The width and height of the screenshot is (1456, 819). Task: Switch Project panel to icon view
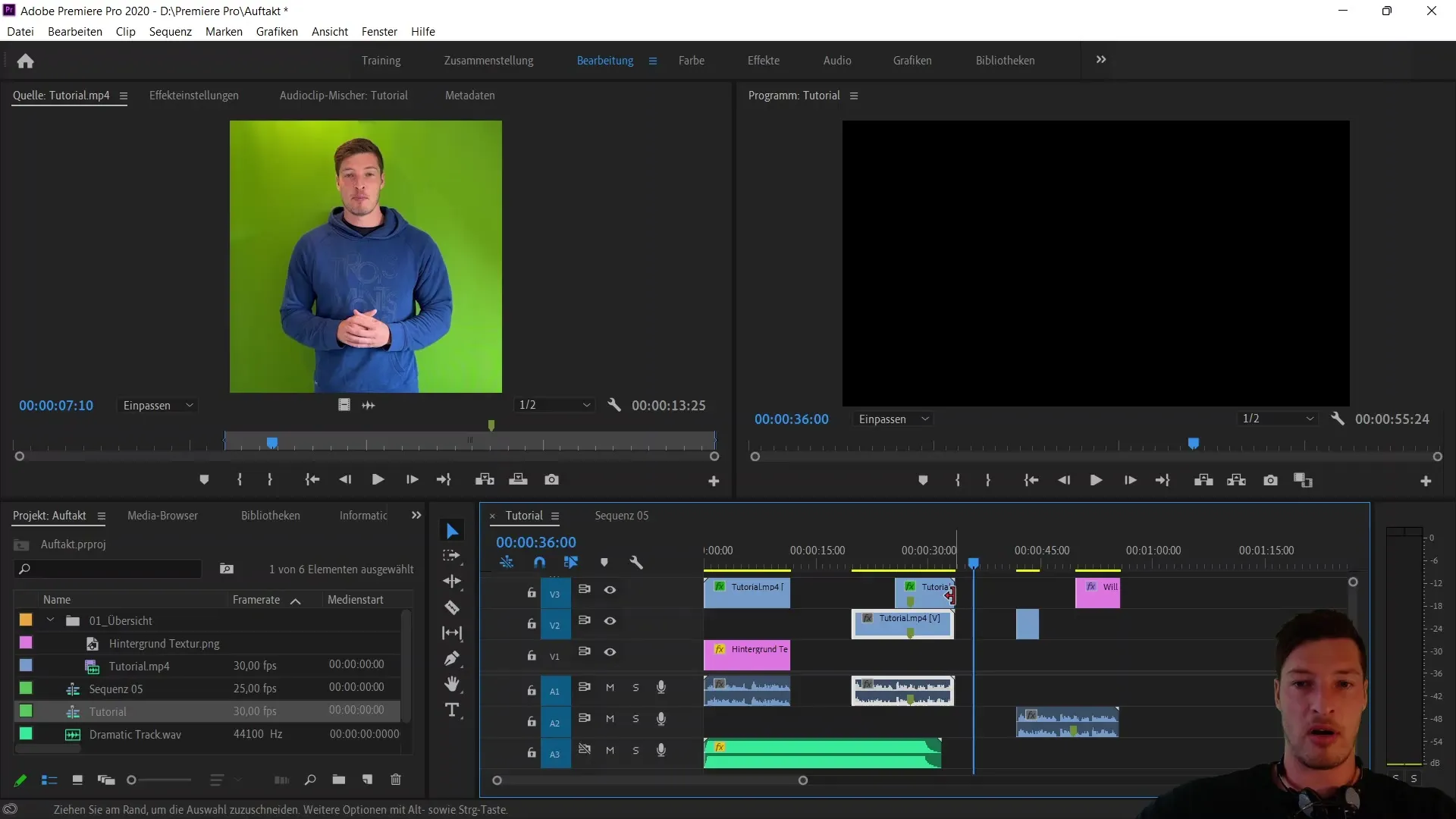(77, 780)
